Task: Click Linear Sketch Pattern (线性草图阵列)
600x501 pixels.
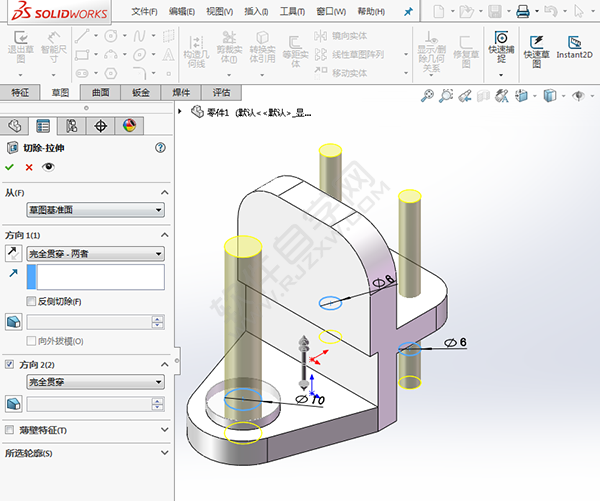Action: click(x=349, y=54)
